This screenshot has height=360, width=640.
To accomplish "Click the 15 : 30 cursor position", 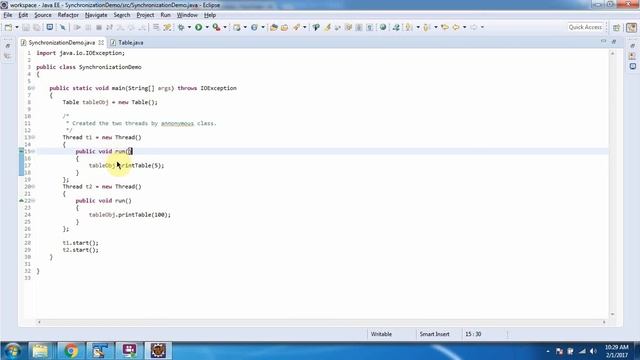I will [473, 334].
